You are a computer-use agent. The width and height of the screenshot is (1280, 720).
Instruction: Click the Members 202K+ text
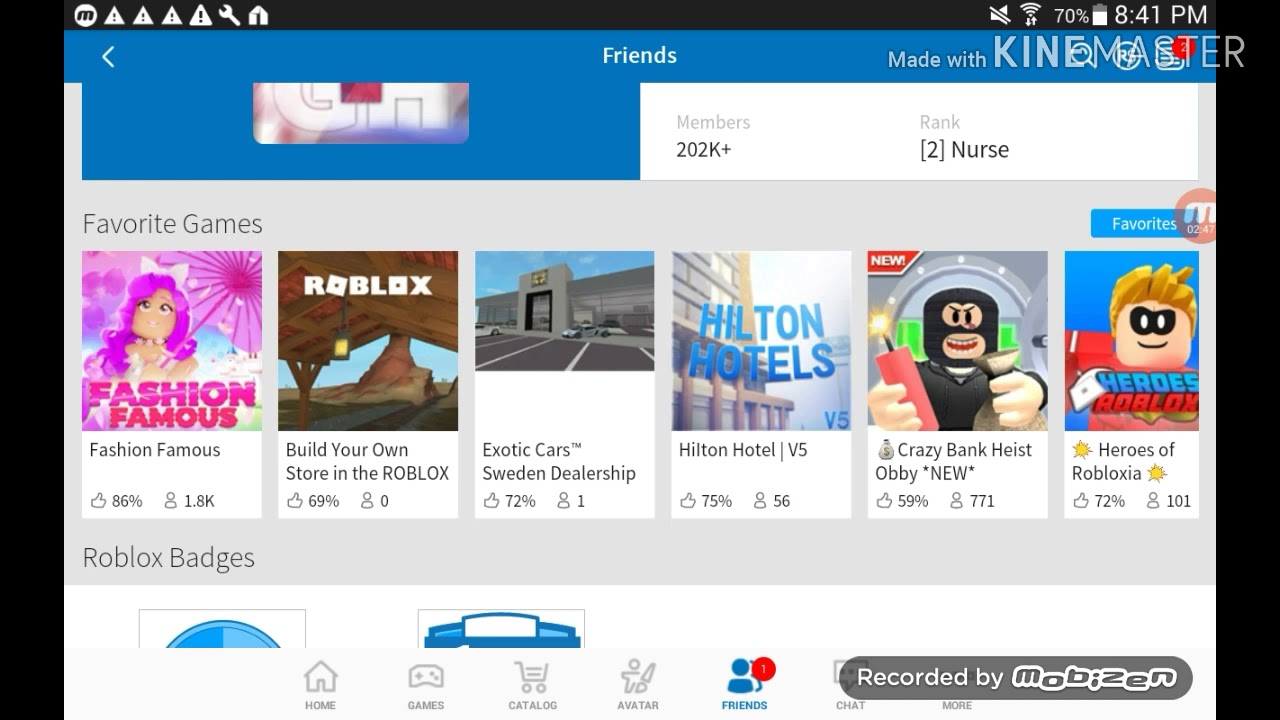click(x=704, y=150)
